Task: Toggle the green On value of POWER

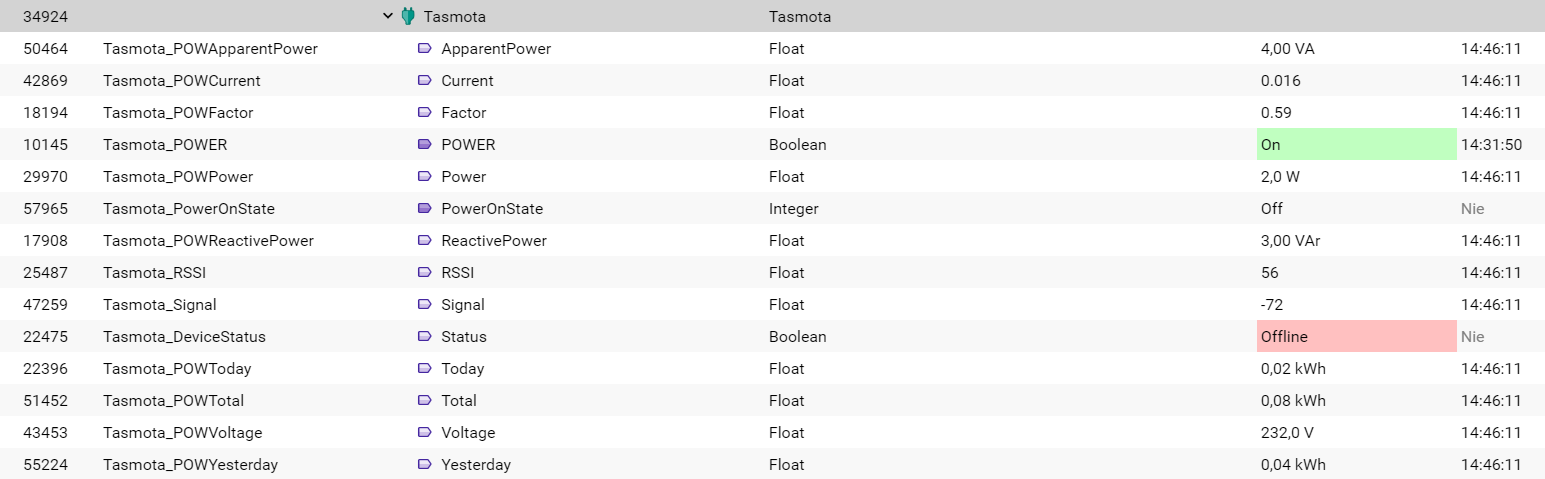Action: [1356, 144]
